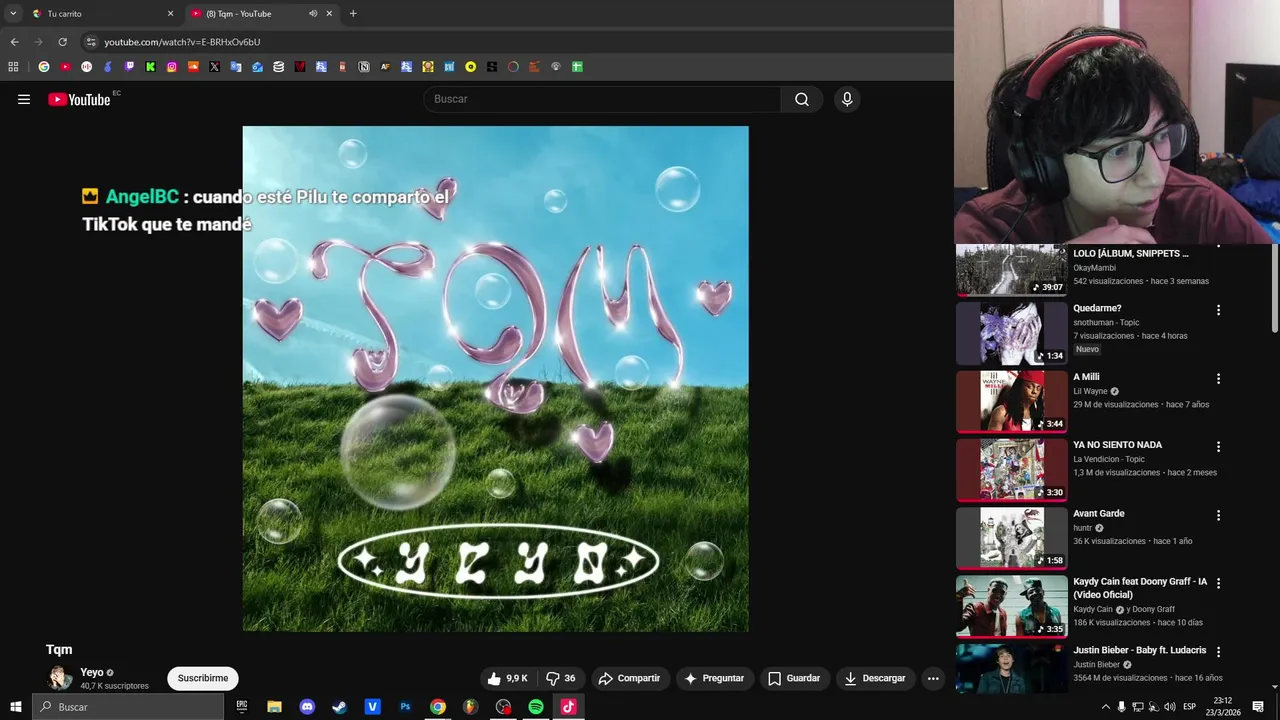Click the recommendations scrollbar

point(1274,290)
